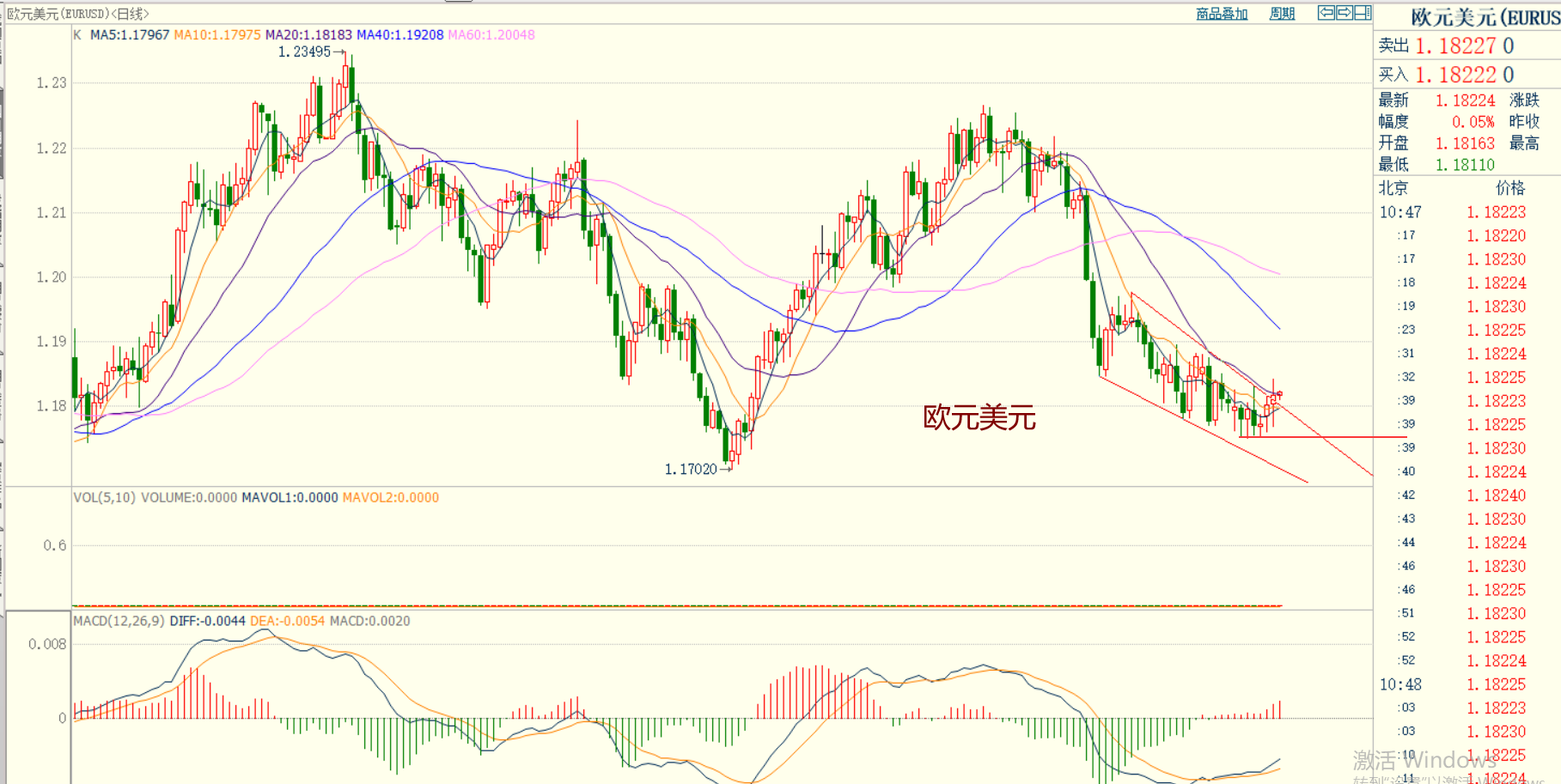The height and width of the screenshot is (784, 1561).
Task: Select the :43 tick row at 1.18230
Action: (x=1467, y=519)
